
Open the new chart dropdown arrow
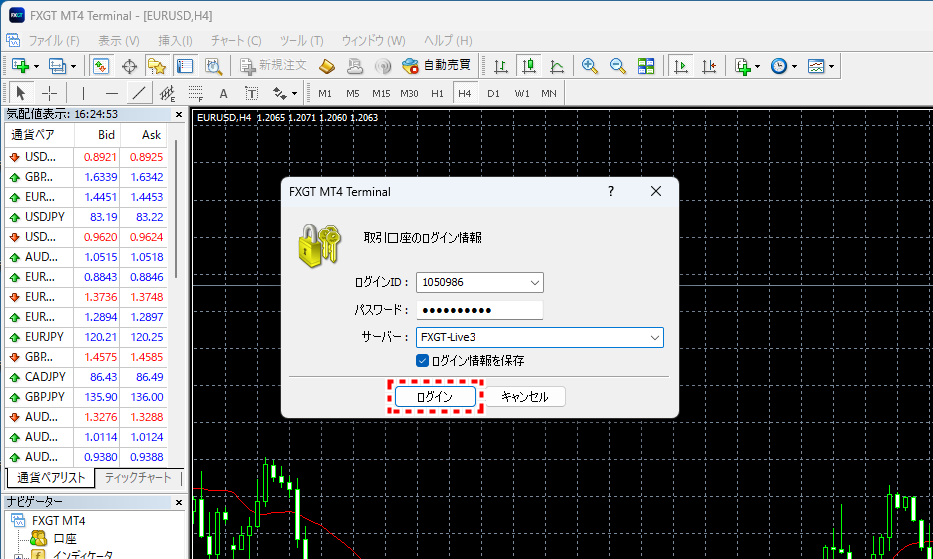click(x=37, y=66)
